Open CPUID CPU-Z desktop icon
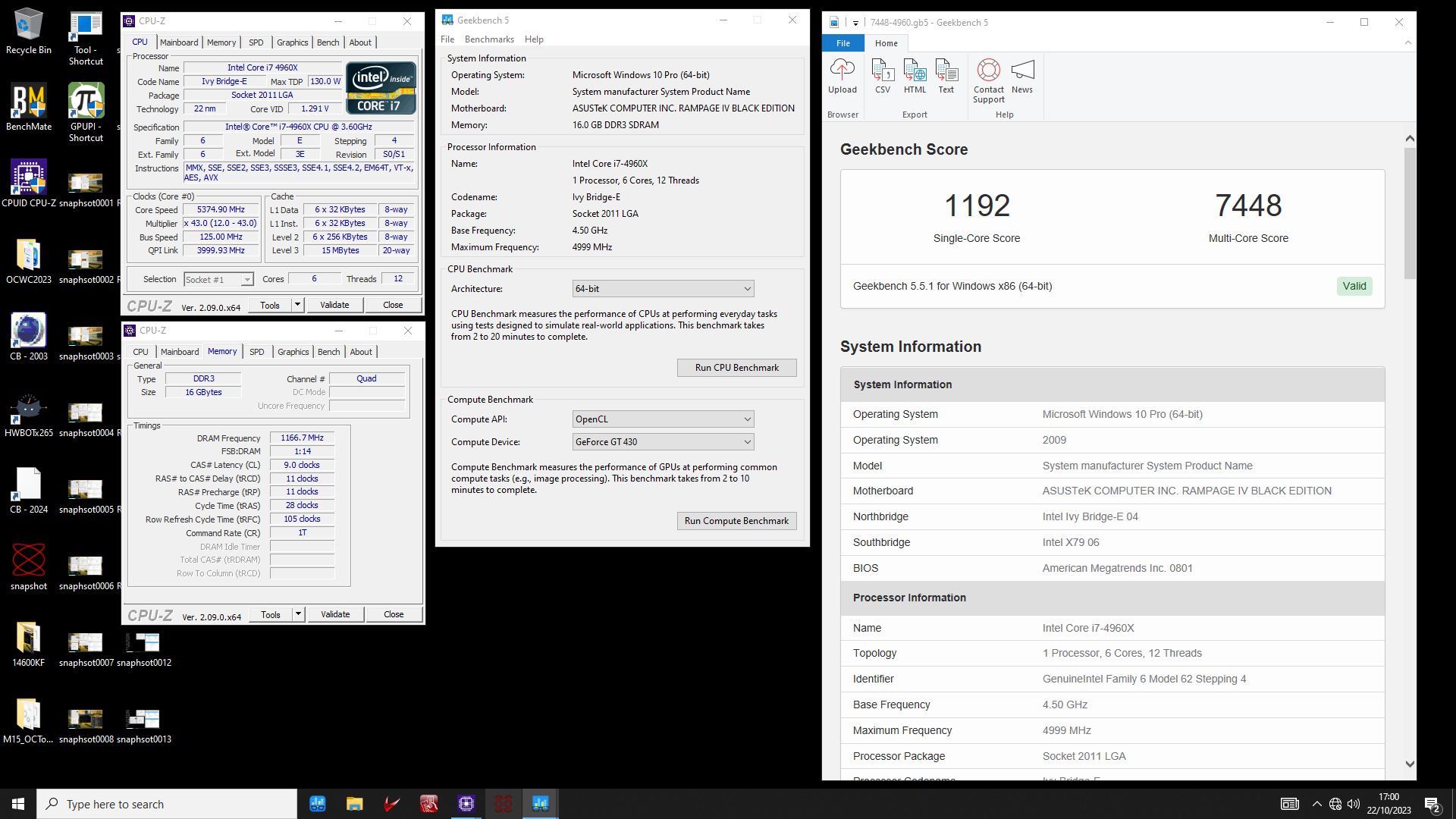 29,184
